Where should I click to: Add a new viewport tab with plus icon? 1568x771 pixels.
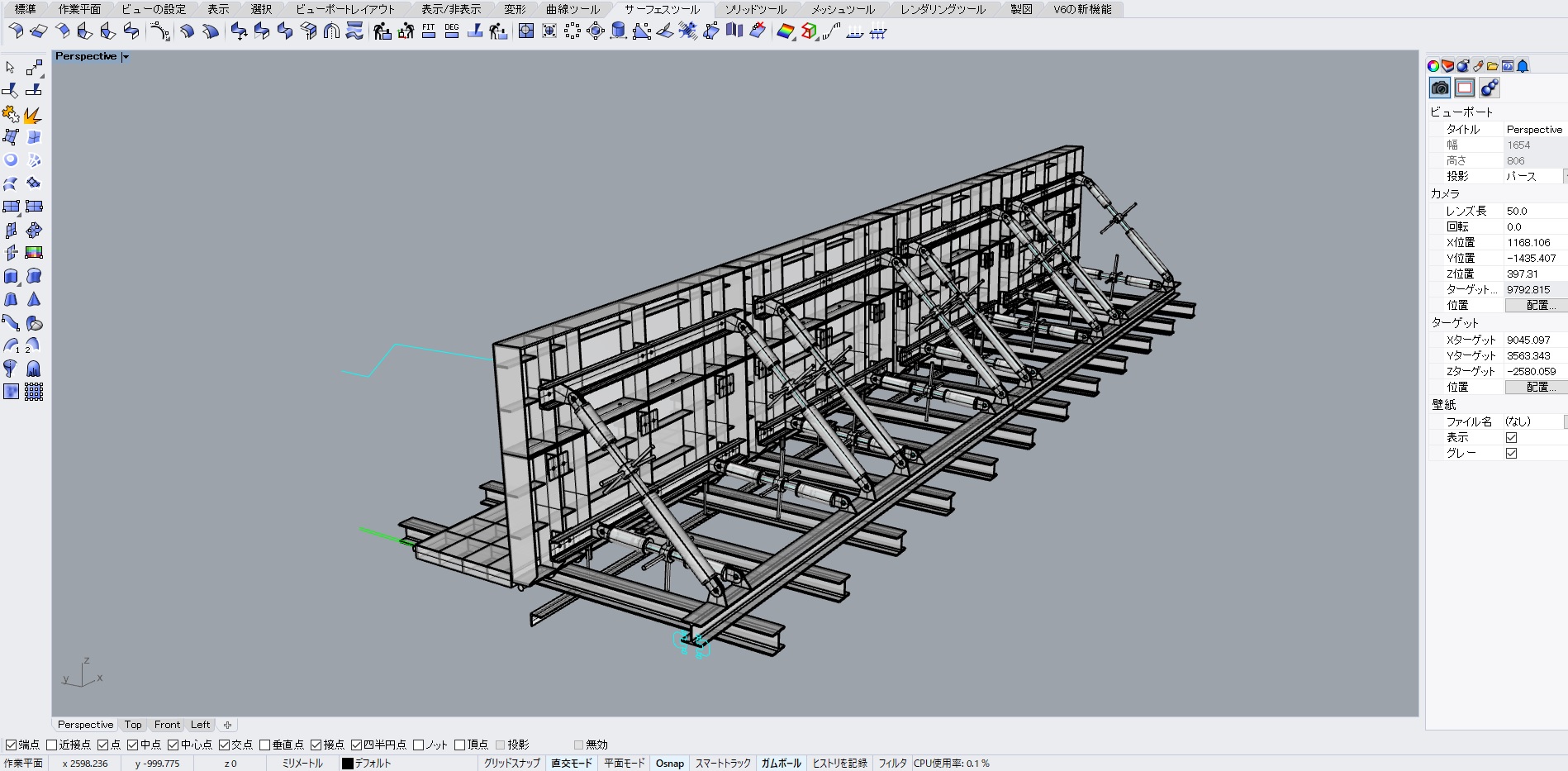(227, 725)
